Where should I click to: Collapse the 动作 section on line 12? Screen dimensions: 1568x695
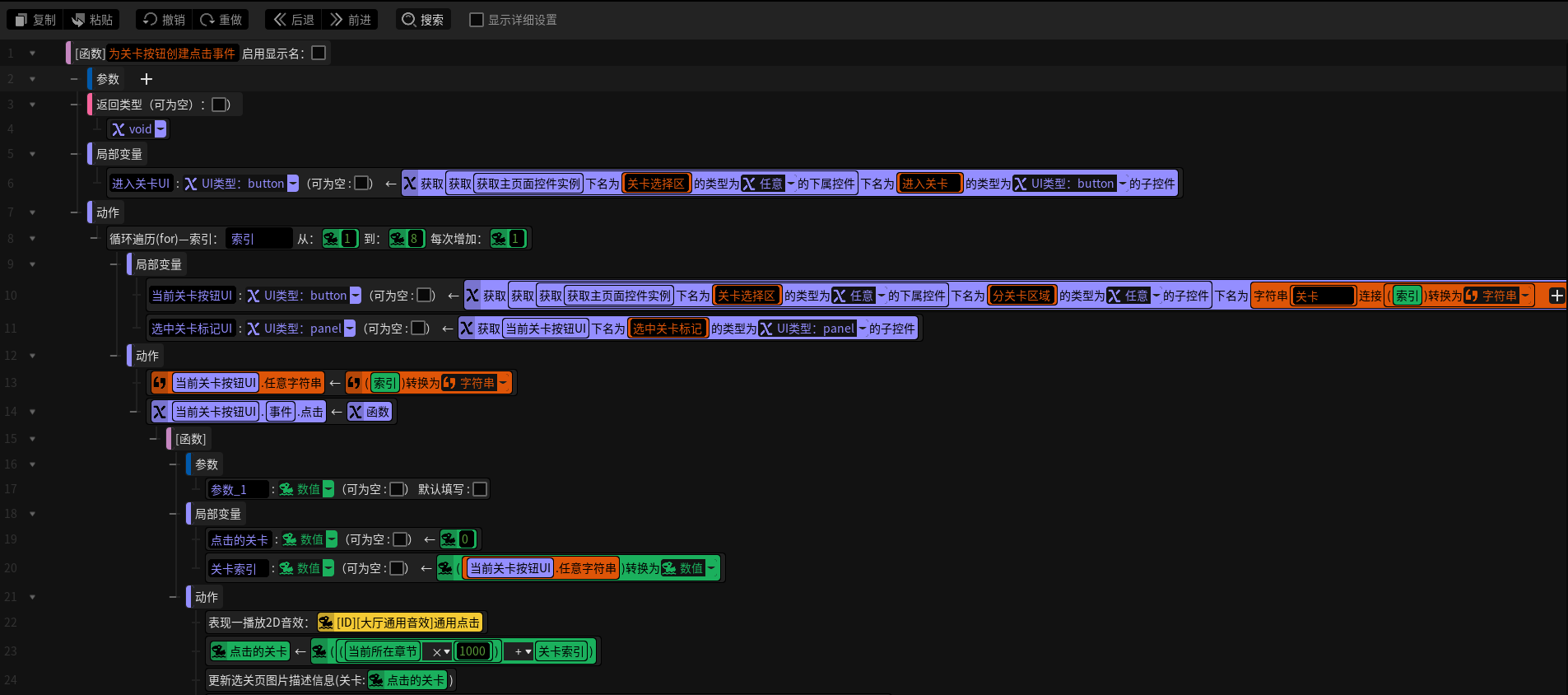point(32,356)
